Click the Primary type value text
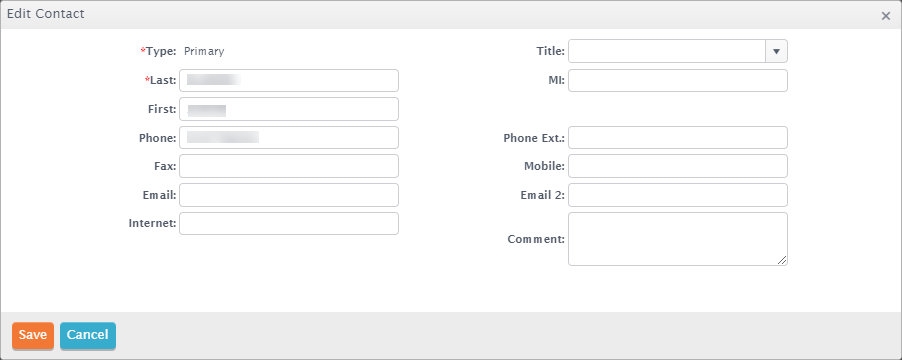The image size is (902, 360). tap(204, 51)
